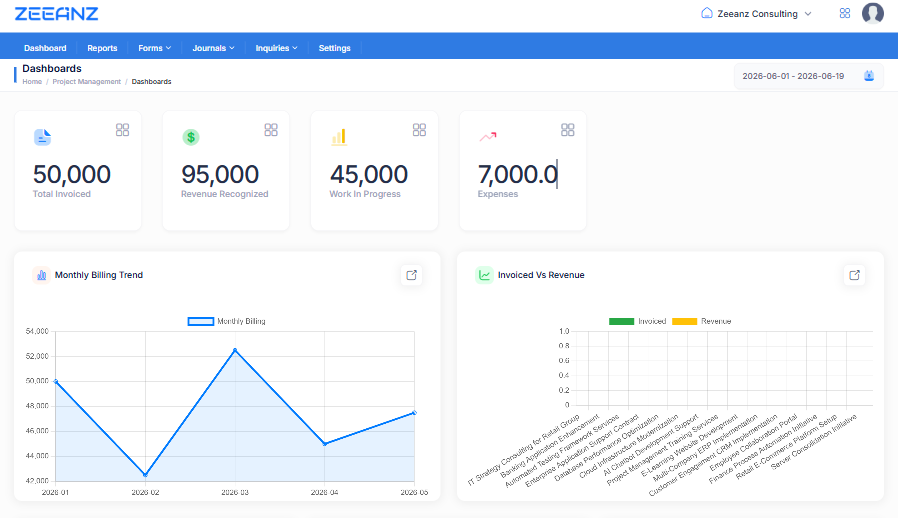The width and height of the screenshot is (898, 518).
Task: Click the date range input field
Action: (x=808, y=76)
